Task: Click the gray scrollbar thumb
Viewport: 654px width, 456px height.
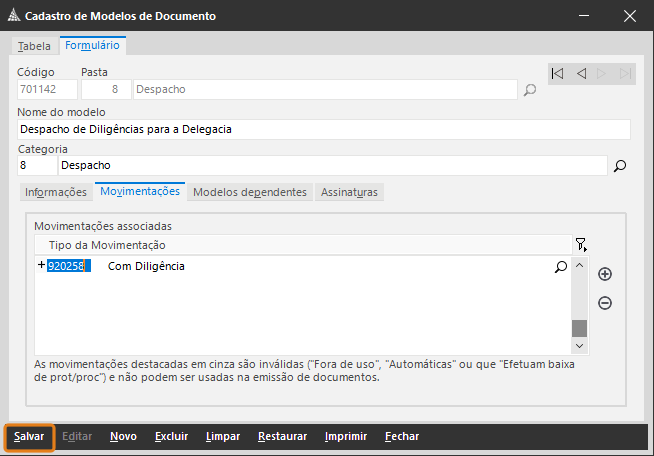Action: click(579, 328)
